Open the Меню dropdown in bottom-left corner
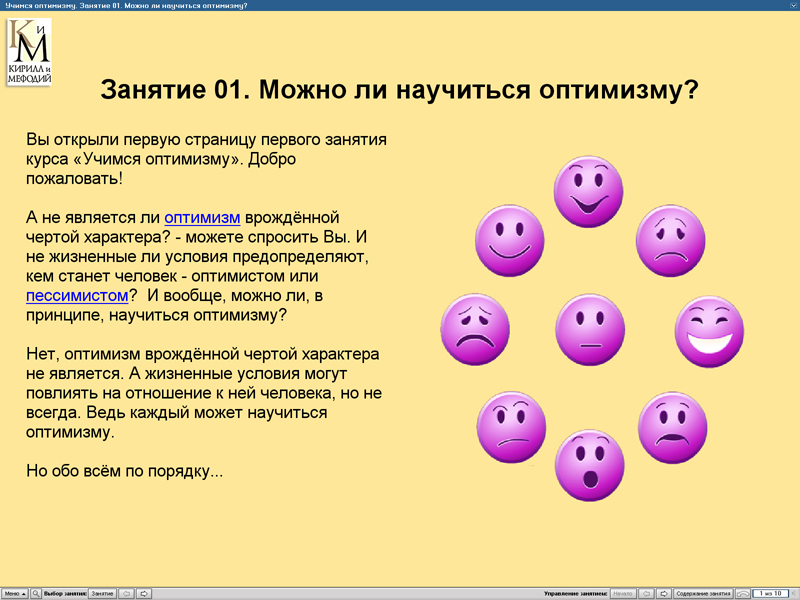800x600 pixels. pyautogui.click(x=14, y=592)
